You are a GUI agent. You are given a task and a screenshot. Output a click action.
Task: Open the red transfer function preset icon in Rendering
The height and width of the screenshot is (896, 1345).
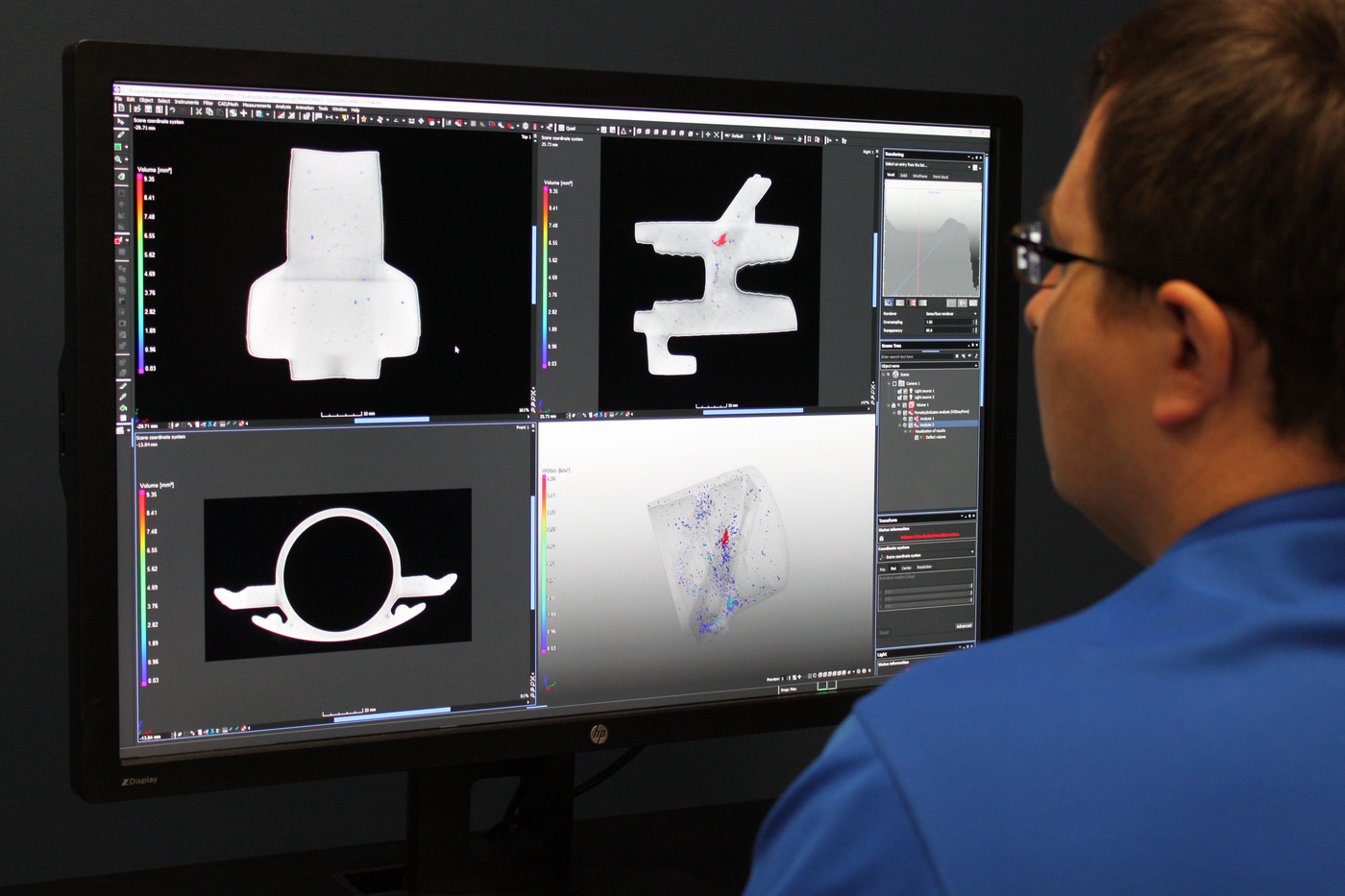912,303
